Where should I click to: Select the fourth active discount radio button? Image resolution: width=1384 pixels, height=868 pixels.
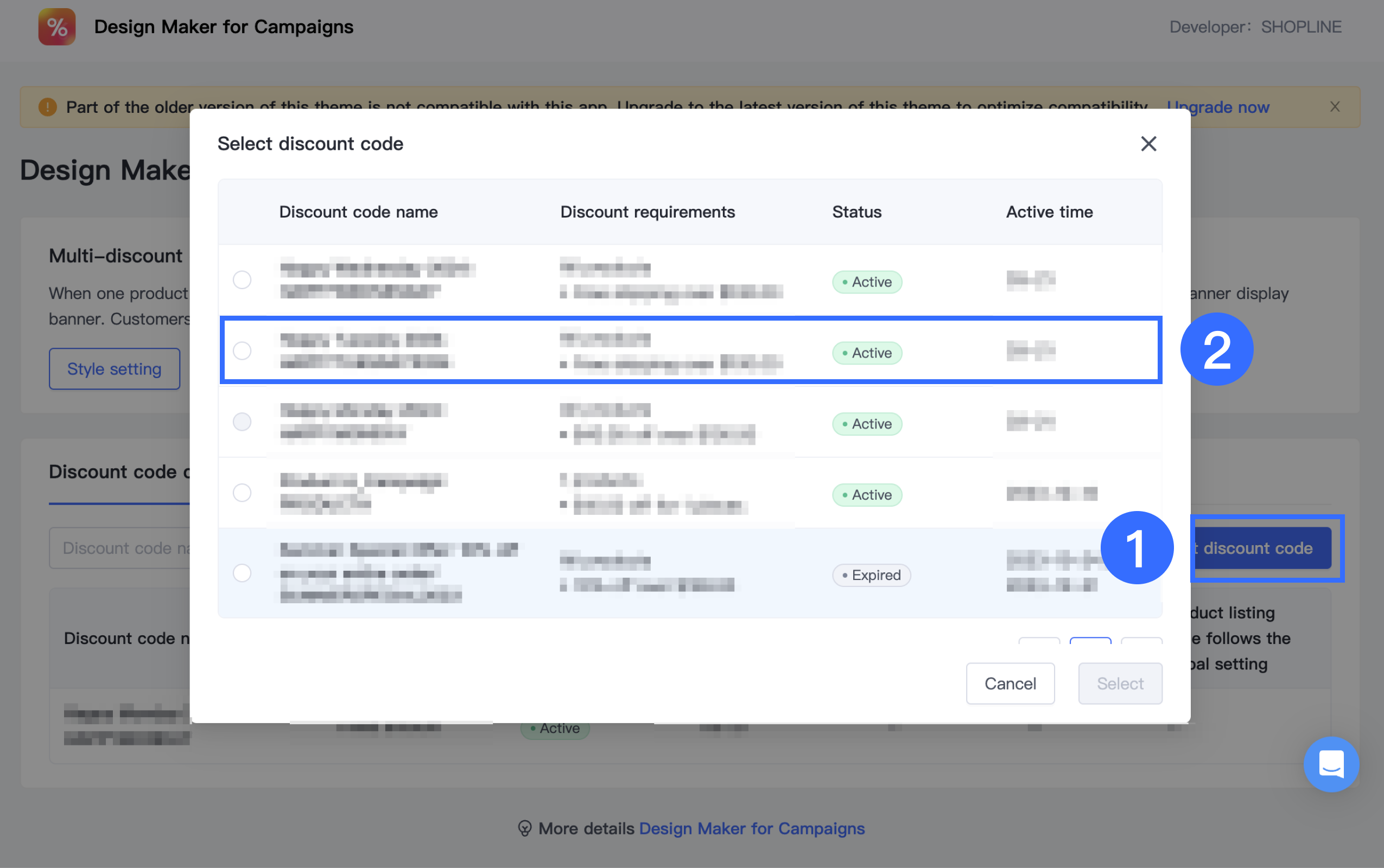[x=243, y=493]
